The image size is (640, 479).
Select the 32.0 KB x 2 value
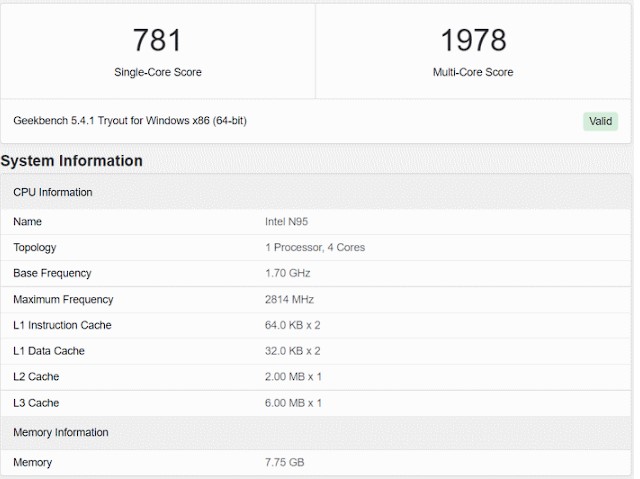[293, 351]
